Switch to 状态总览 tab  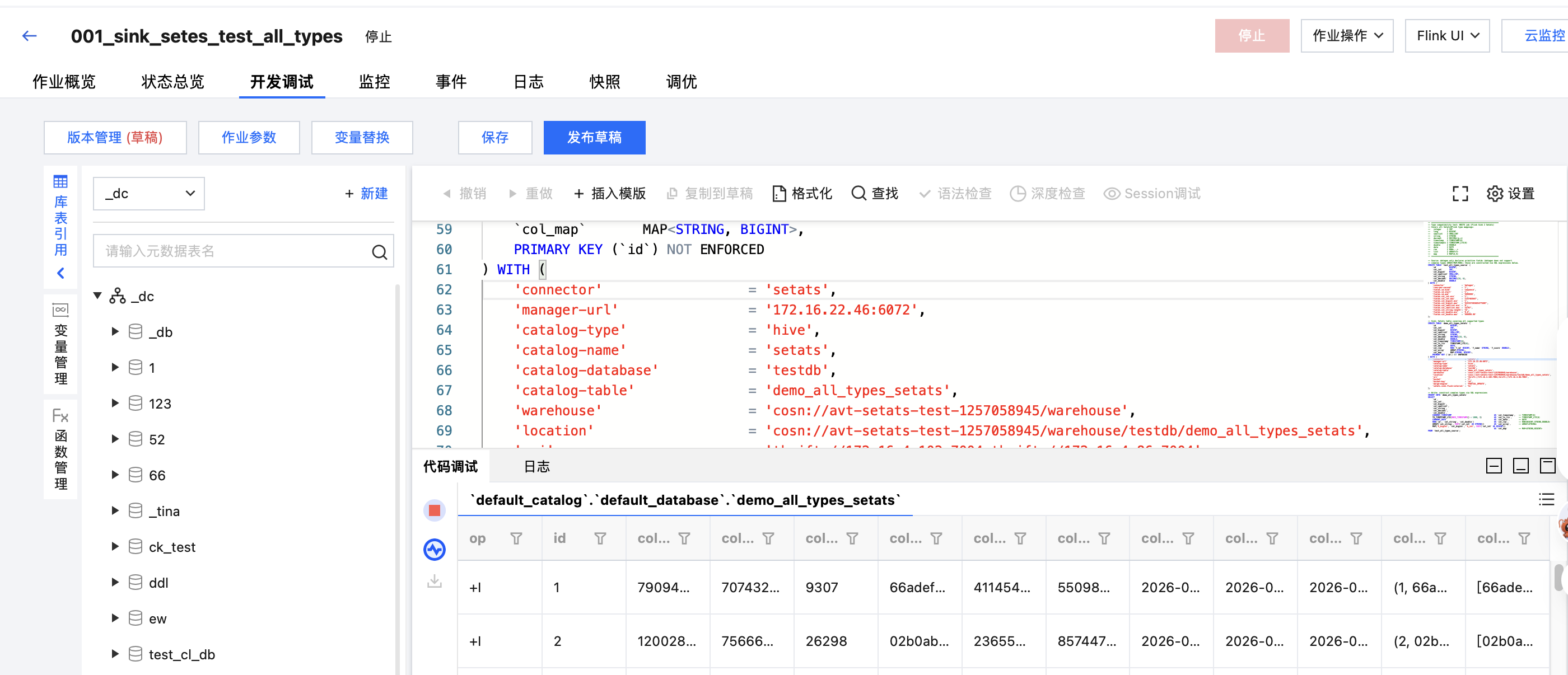173,82
